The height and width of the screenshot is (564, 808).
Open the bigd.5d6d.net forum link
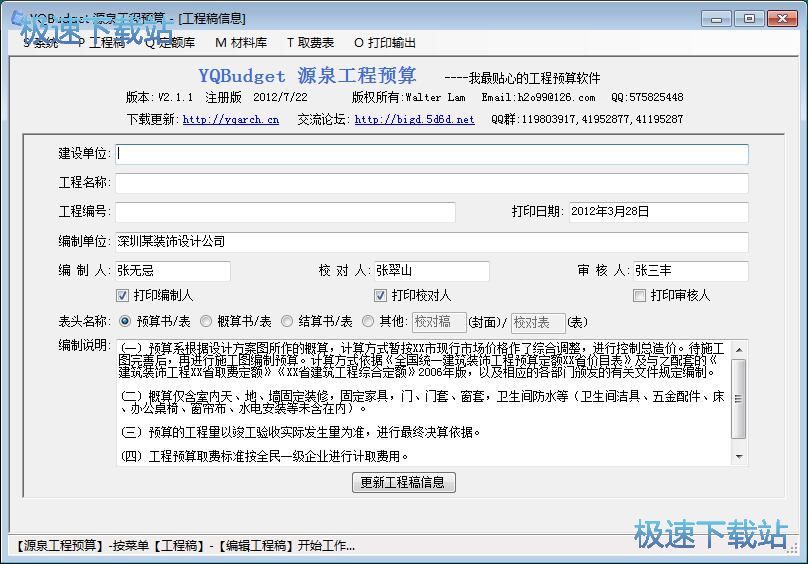point(414,119)
